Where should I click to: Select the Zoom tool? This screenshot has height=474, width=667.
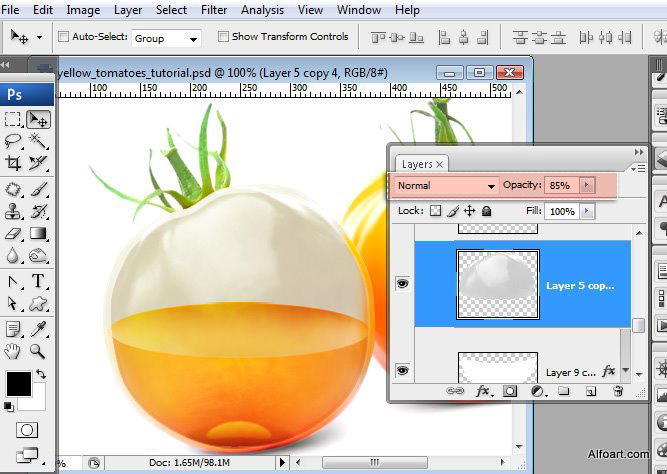38,351
